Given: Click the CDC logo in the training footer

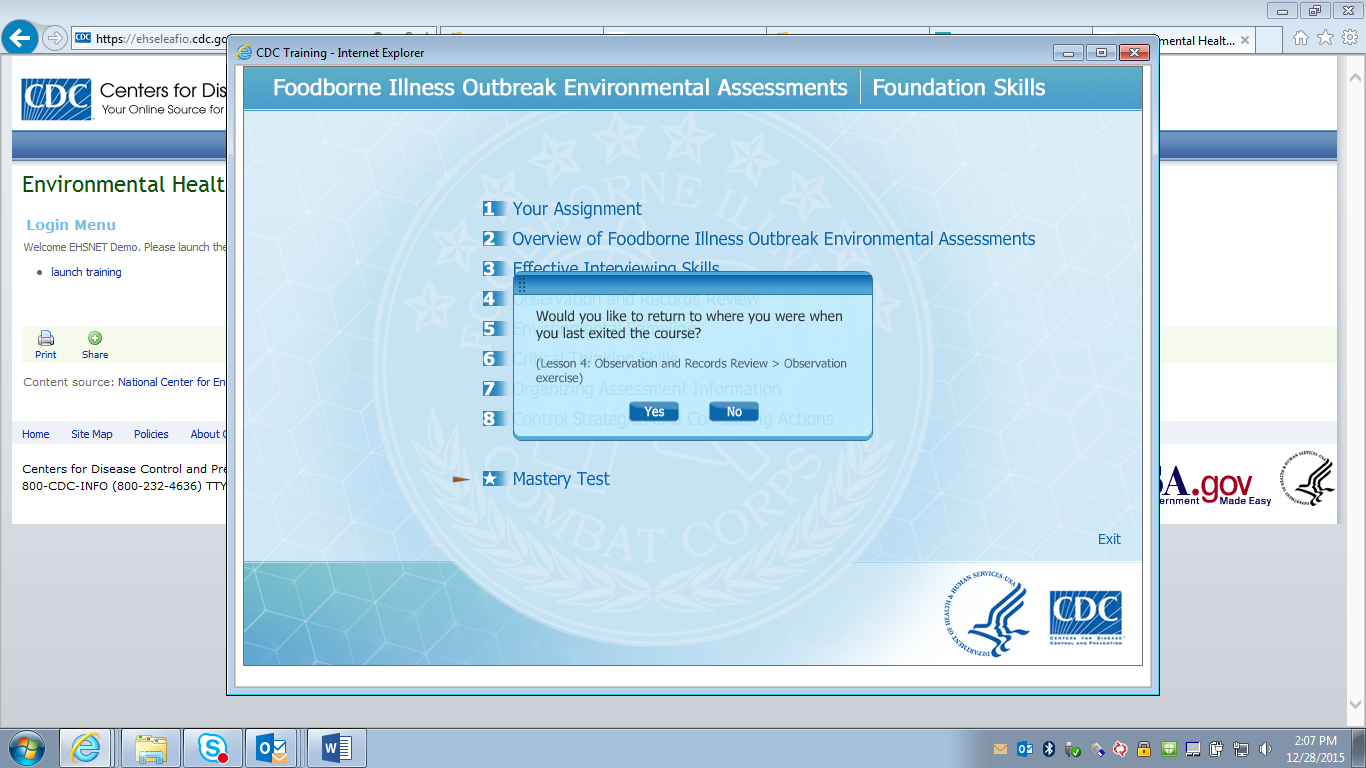Looking at the screenshot, I should coord(1085,618).
